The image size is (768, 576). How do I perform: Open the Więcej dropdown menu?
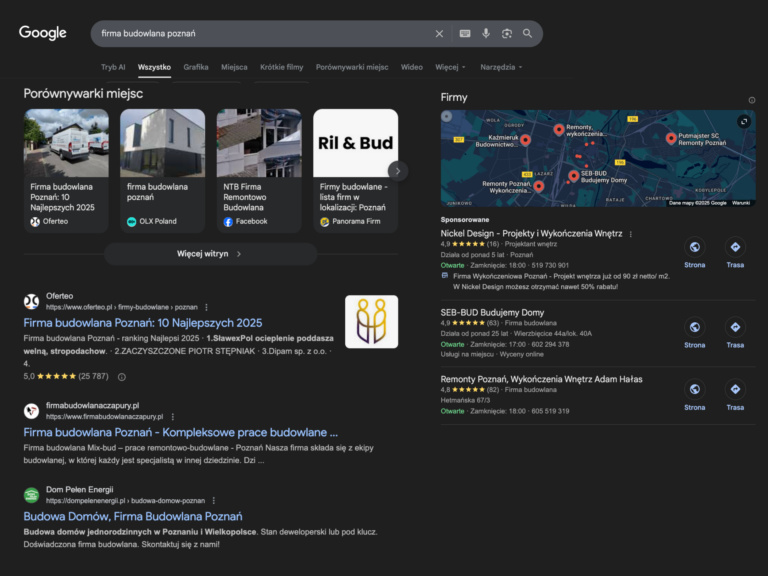450,67
